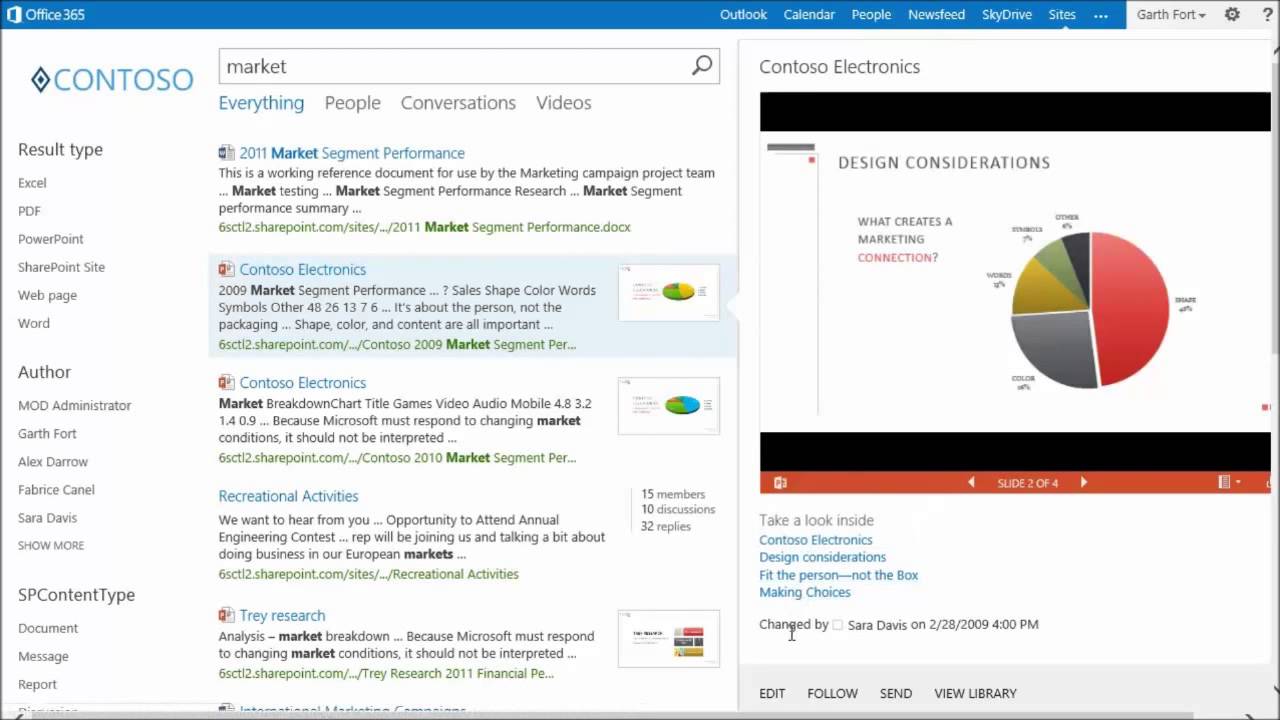The height and width of the screenshot is (720, 1280).
Task: Switch to Conversations results tab
Action: point(458,103)
